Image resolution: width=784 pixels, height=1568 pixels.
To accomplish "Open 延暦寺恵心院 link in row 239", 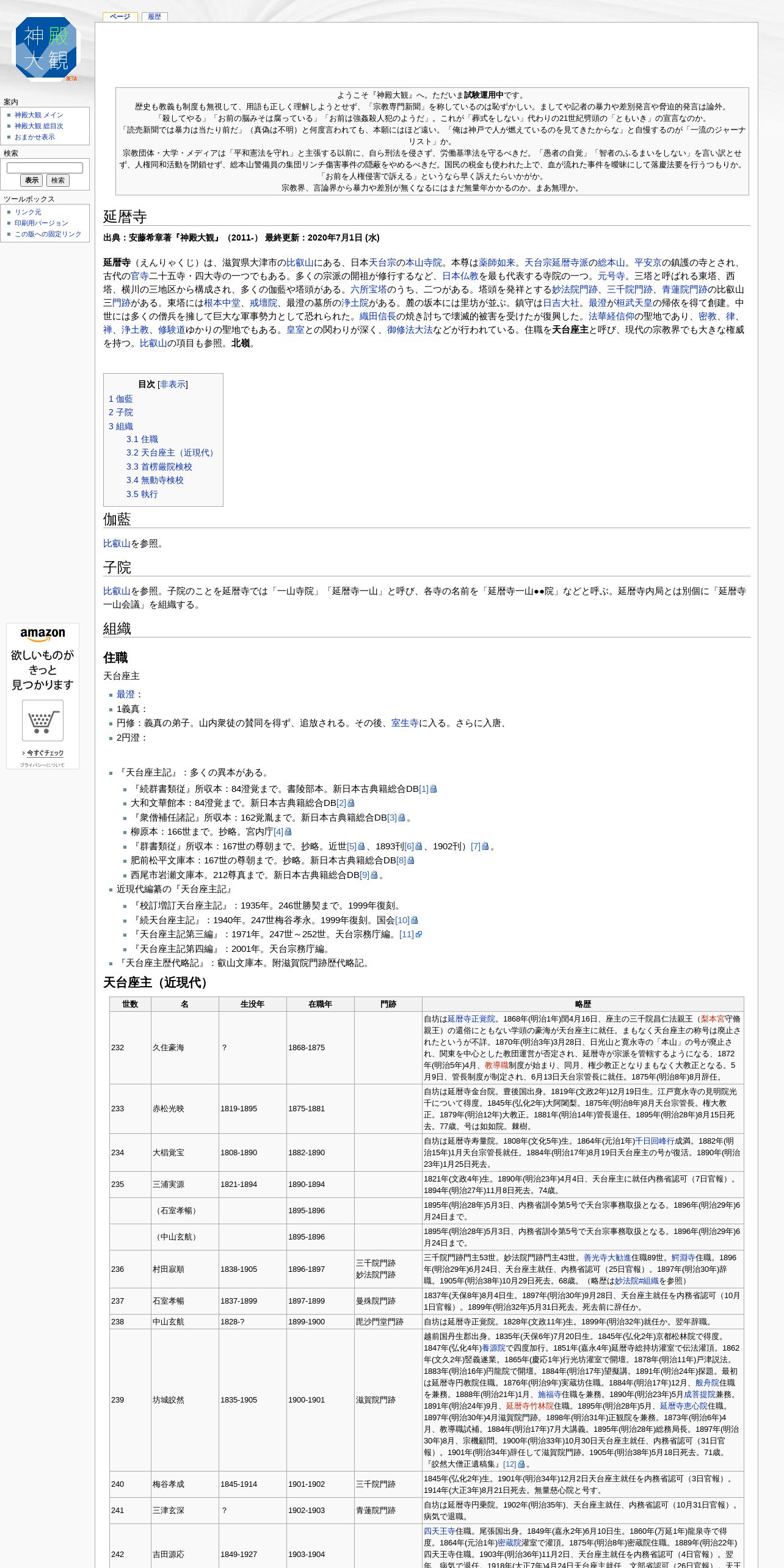I will coord(684,1406).
